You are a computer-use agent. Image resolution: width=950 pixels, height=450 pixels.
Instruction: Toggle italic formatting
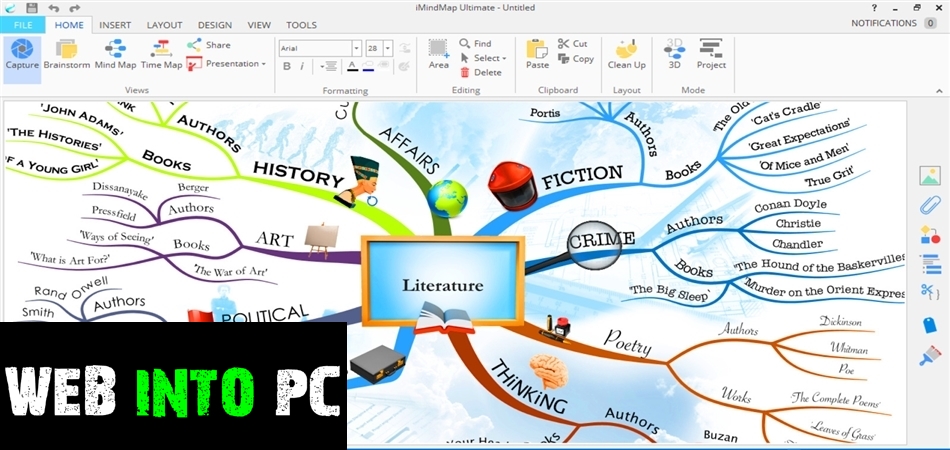(x=302, y=67)
